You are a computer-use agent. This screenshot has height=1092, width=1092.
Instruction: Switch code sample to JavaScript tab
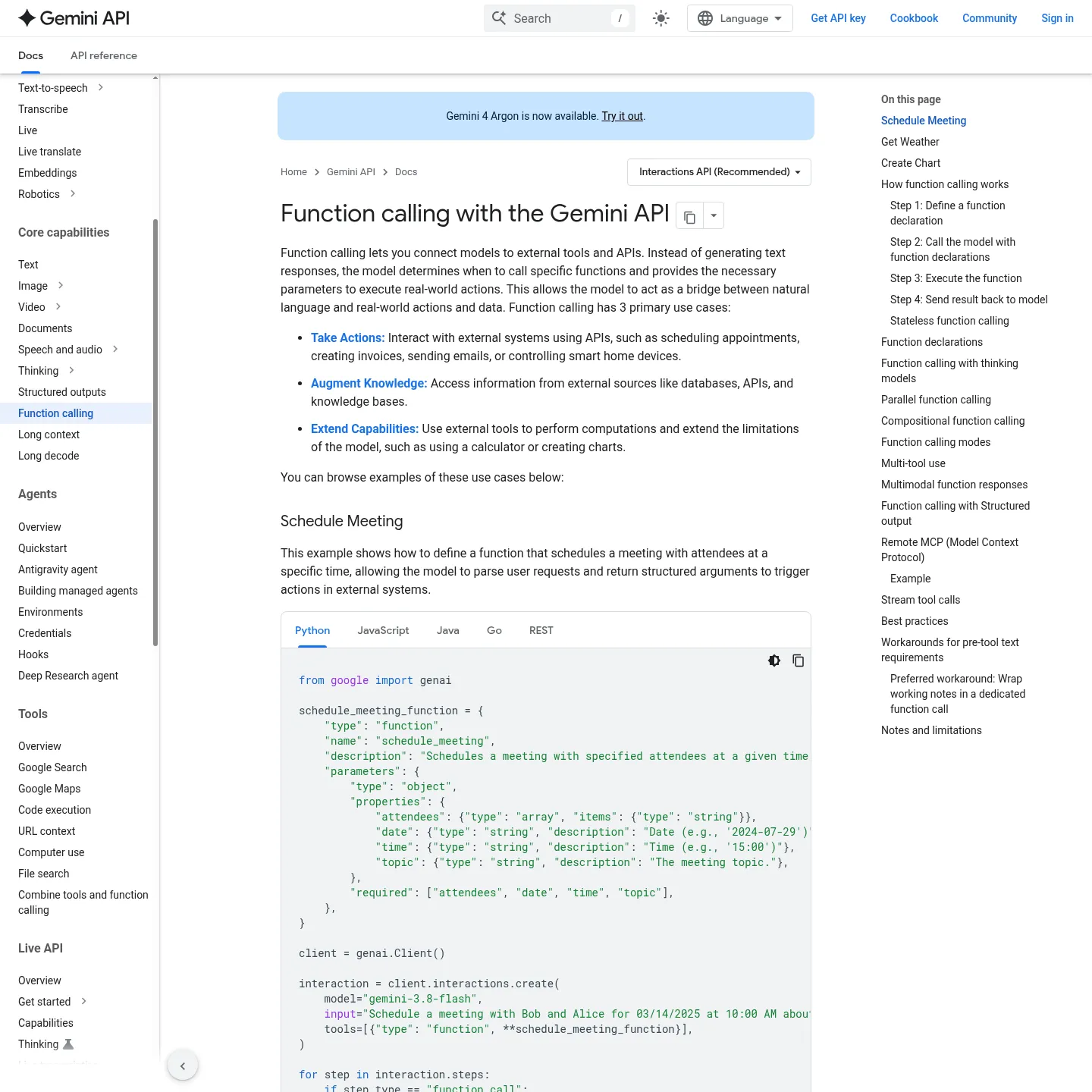pos(383,630)
